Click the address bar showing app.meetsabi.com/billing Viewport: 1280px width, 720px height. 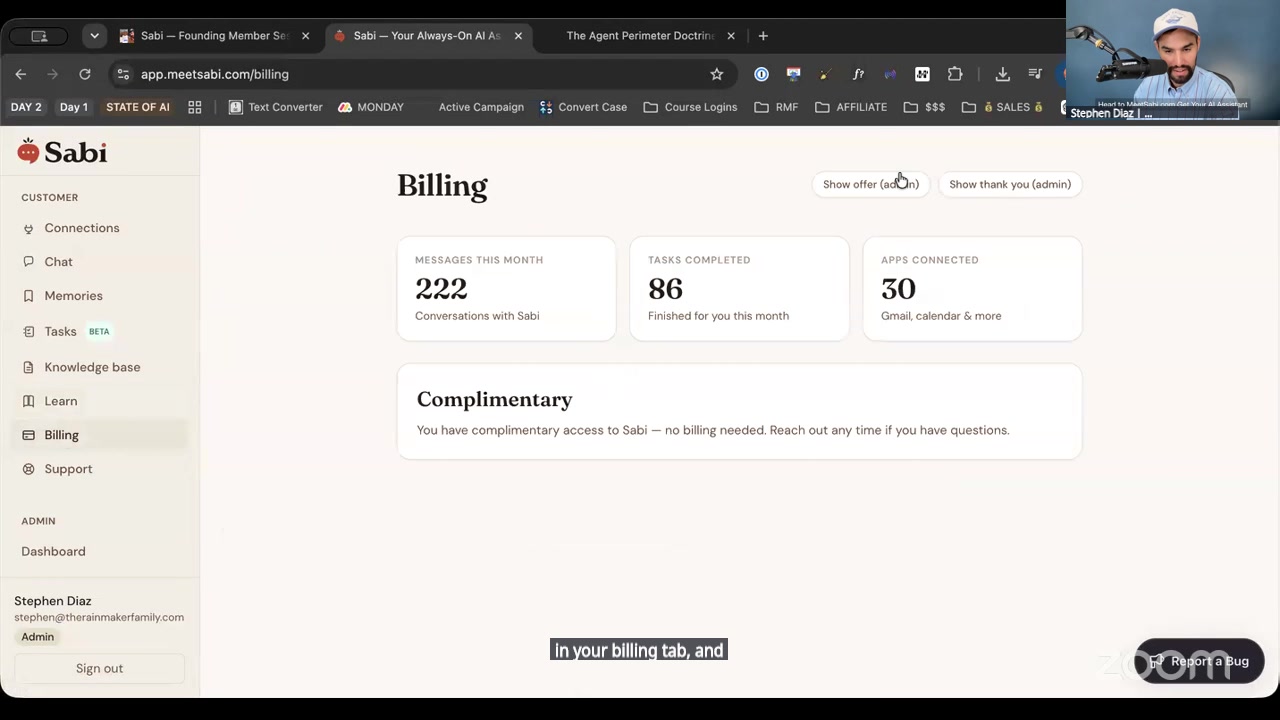(420, 74)
